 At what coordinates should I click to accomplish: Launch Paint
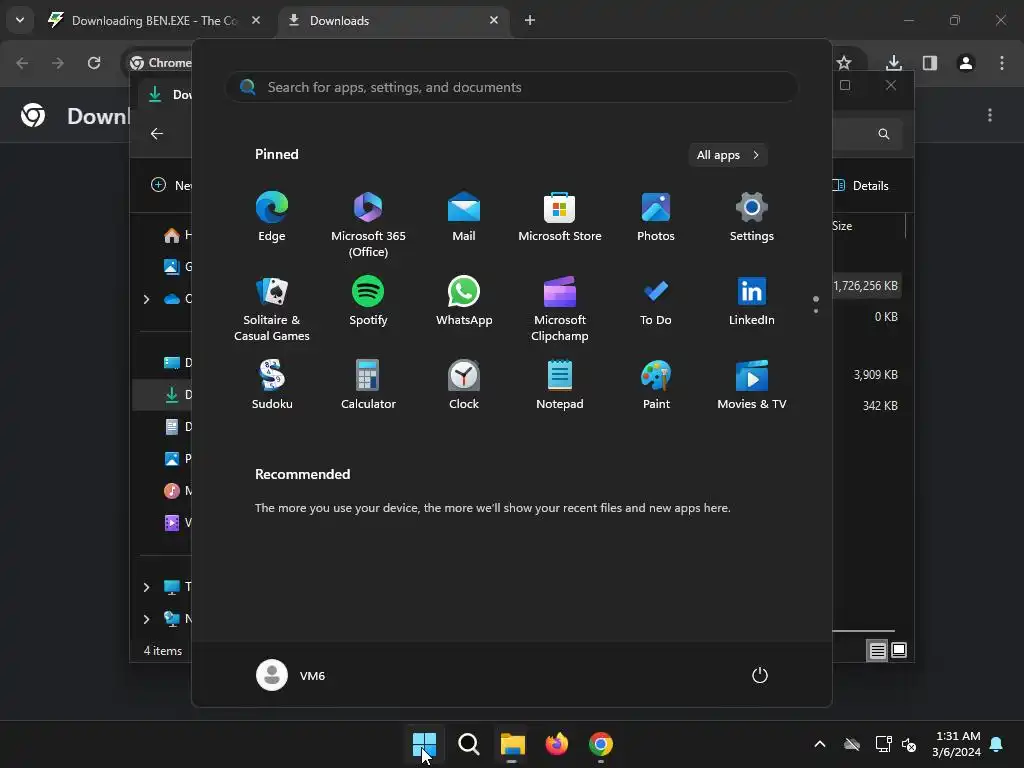[x=656, y=385]
